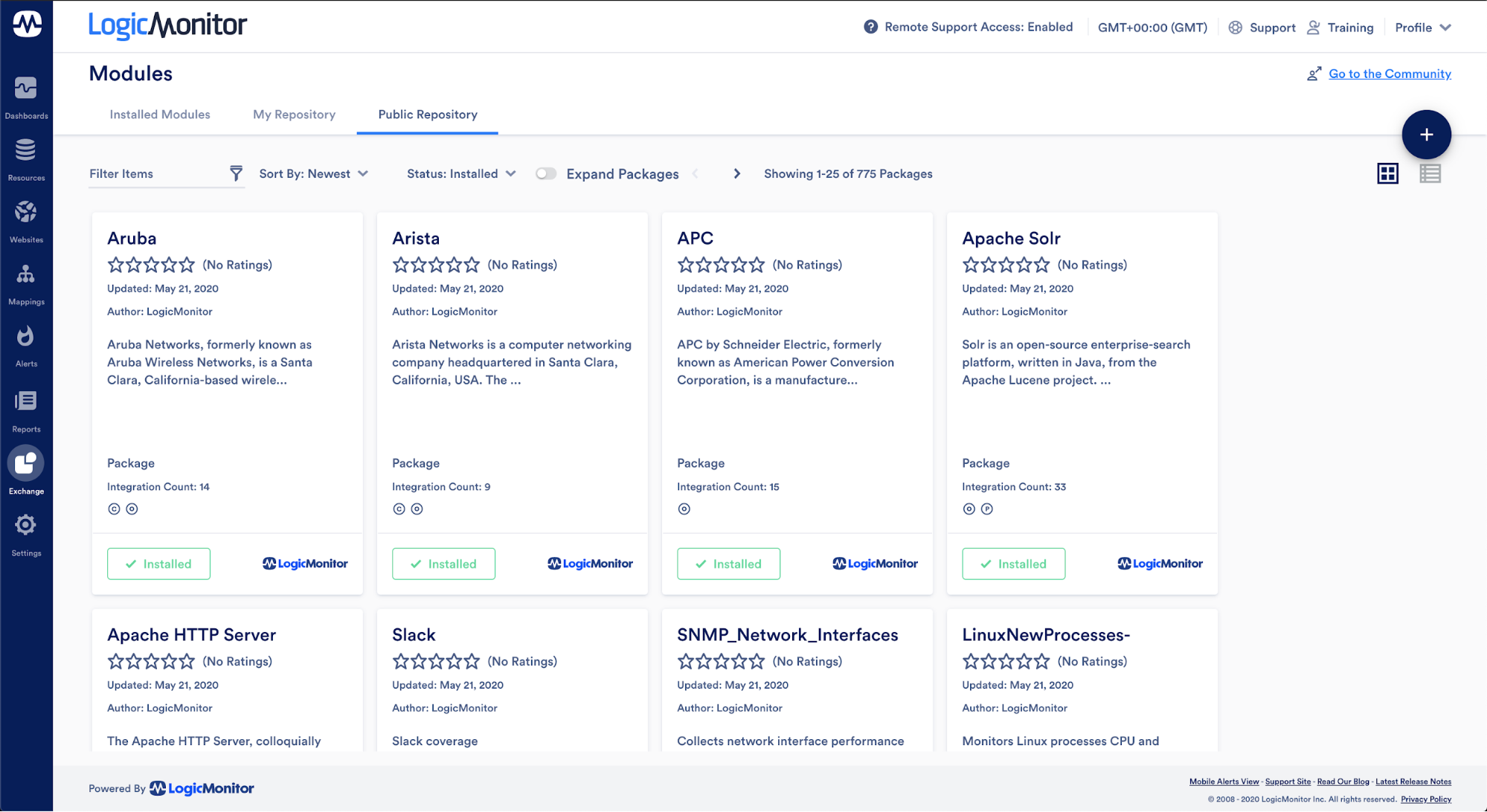Click Installed button on Apache Solr card
Image resolution: width=1487 pixels, height=812 pixels.
click(1013, 564)
